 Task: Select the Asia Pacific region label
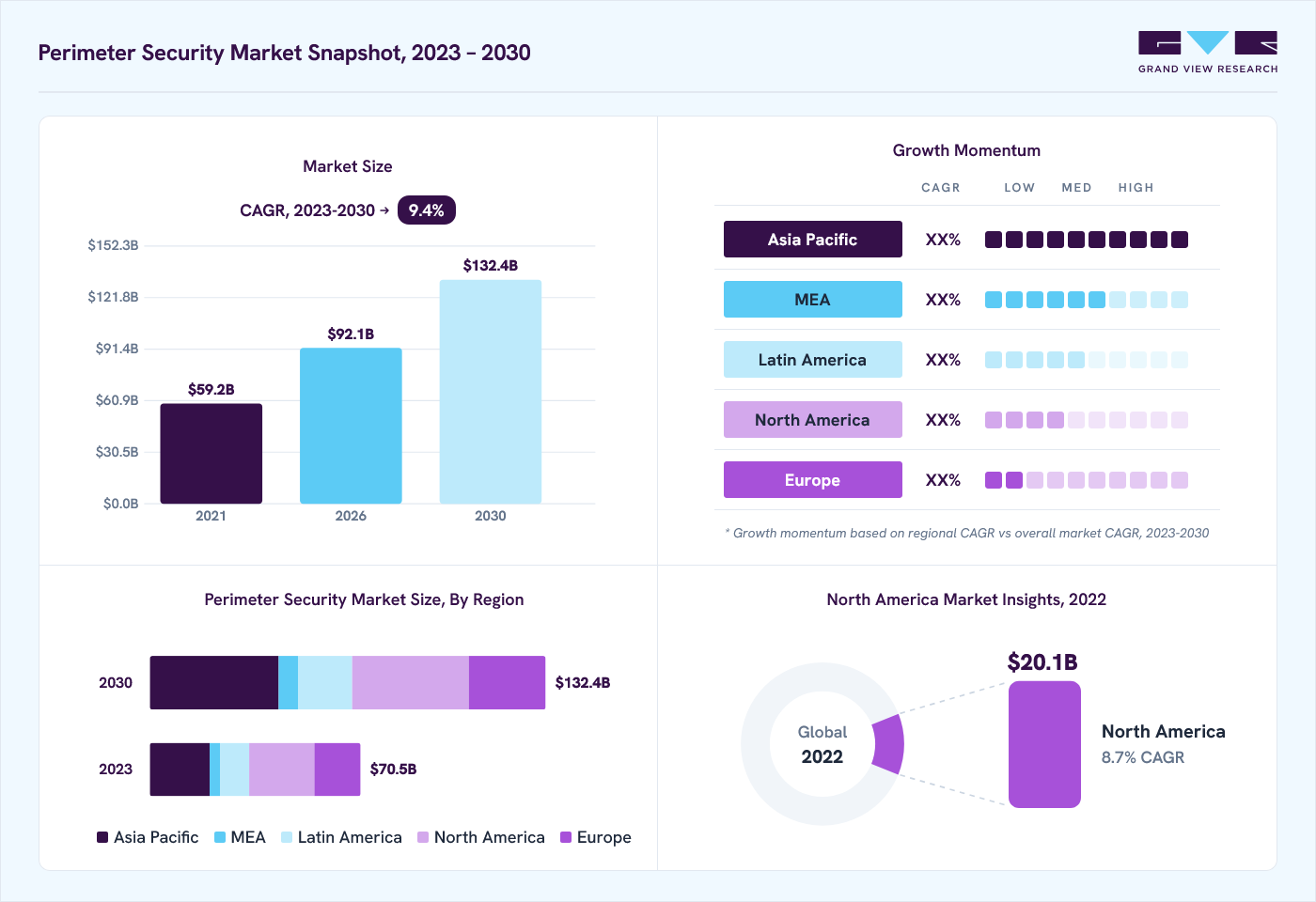pyautogui.click(x=813, y=240)
